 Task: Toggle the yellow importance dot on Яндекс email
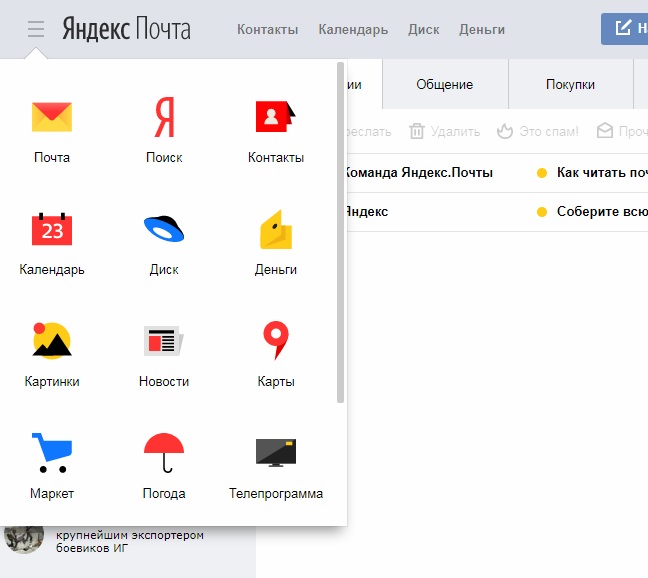tap(542, 212)
